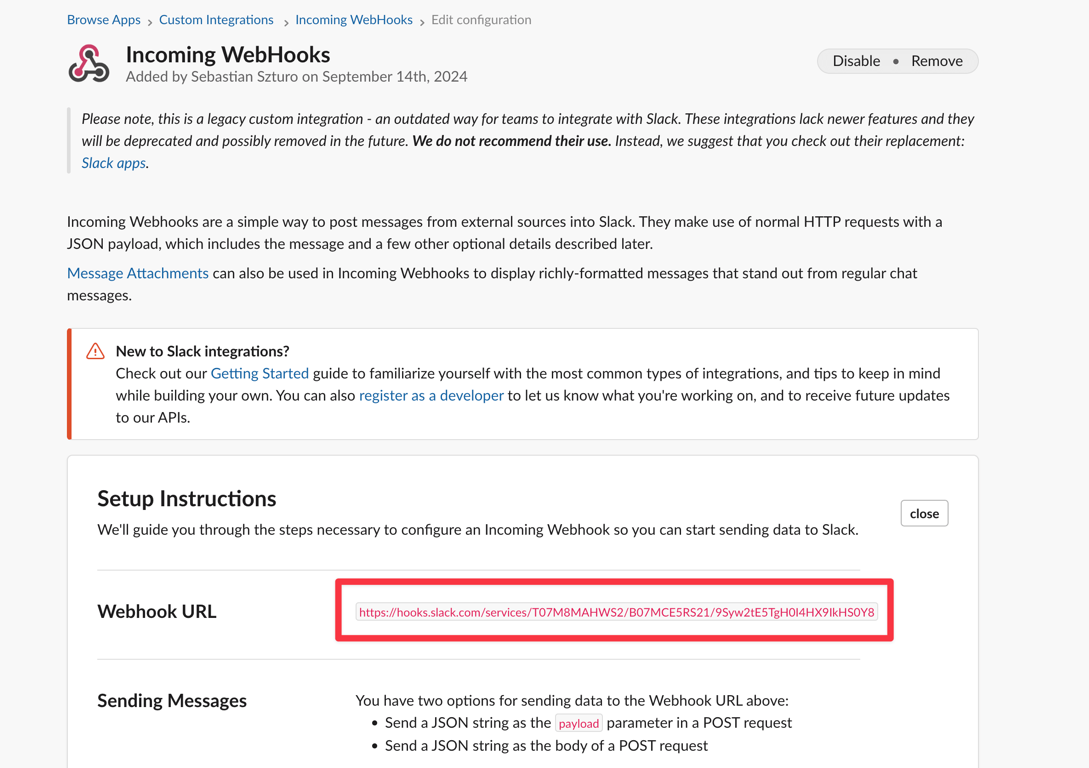
Task: Go to Custom Integrations breadcrumb
Action: (216, 20)
